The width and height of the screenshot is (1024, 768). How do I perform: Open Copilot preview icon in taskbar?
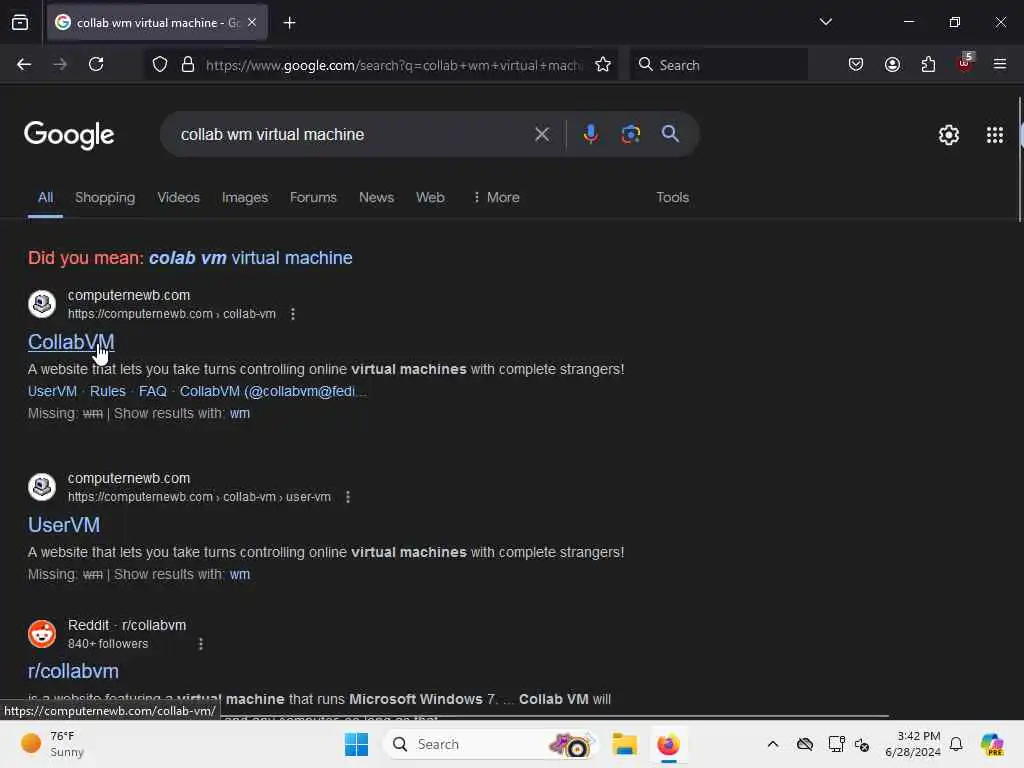[992, 744]
